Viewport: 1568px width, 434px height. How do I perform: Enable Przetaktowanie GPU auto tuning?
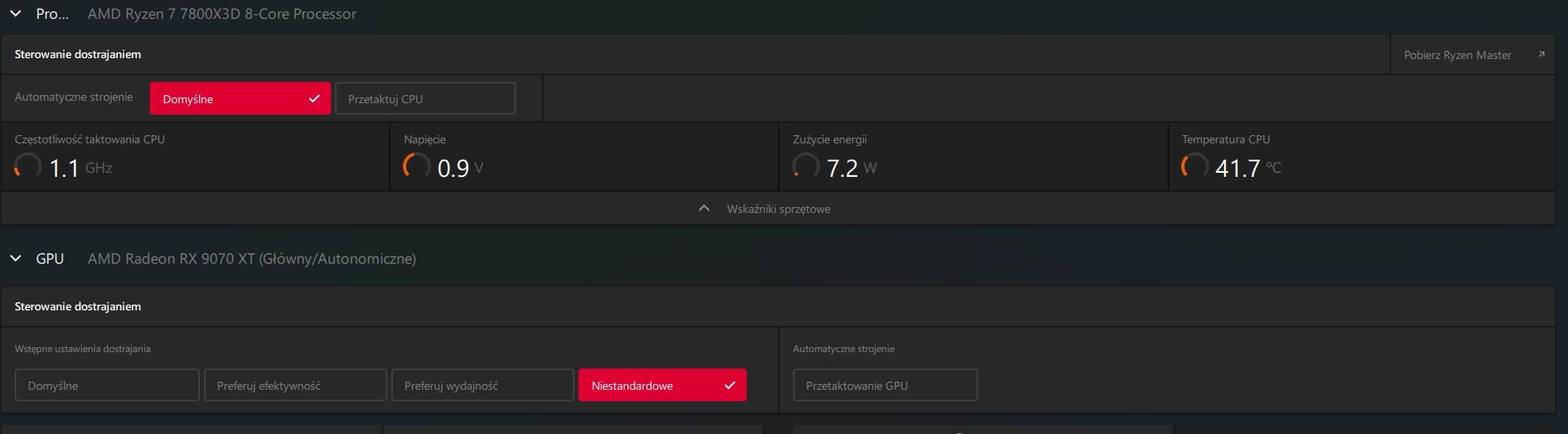[885, 385]
